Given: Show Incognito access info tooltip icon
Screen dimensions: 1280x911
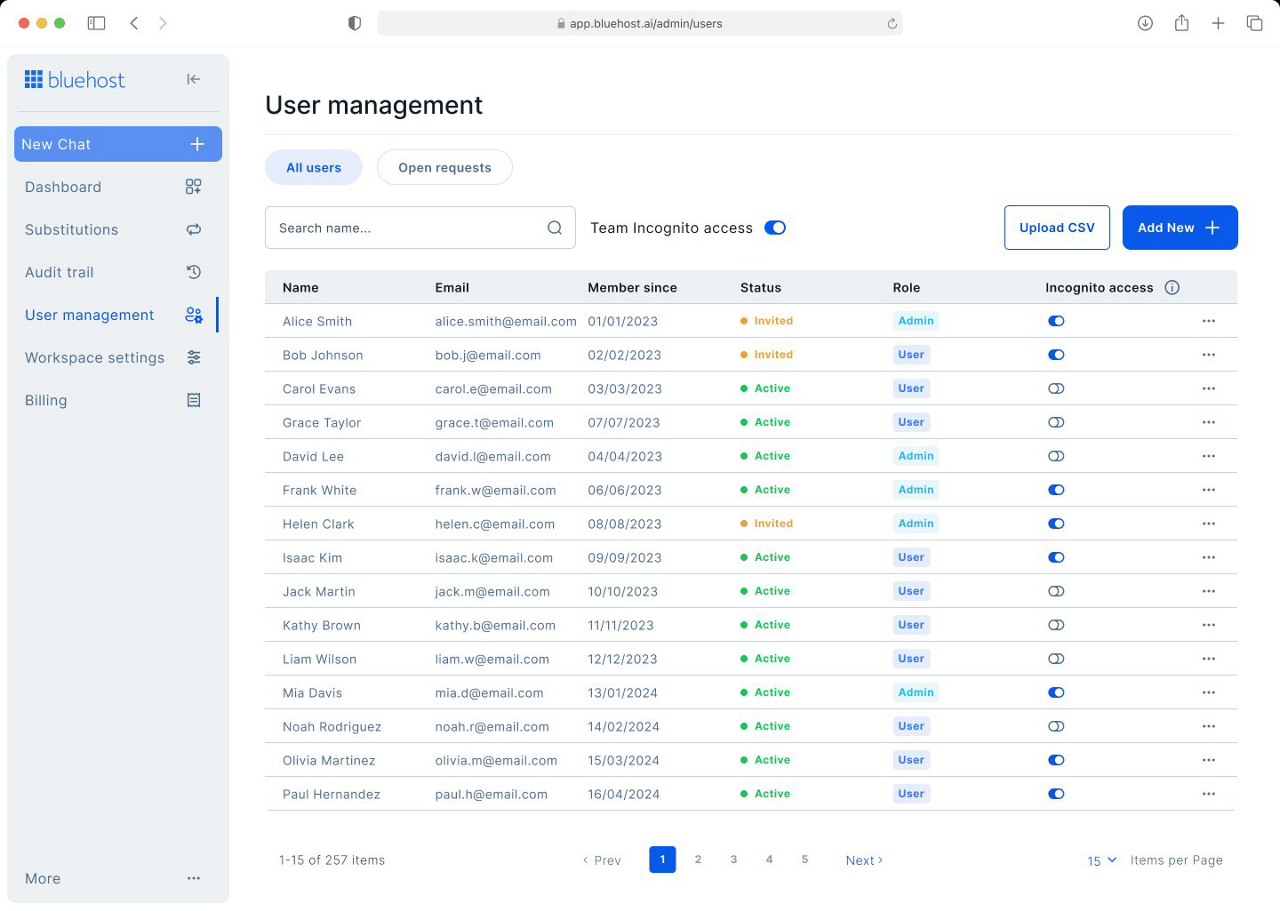Looking at the screenshot, I should [1172, 288].
